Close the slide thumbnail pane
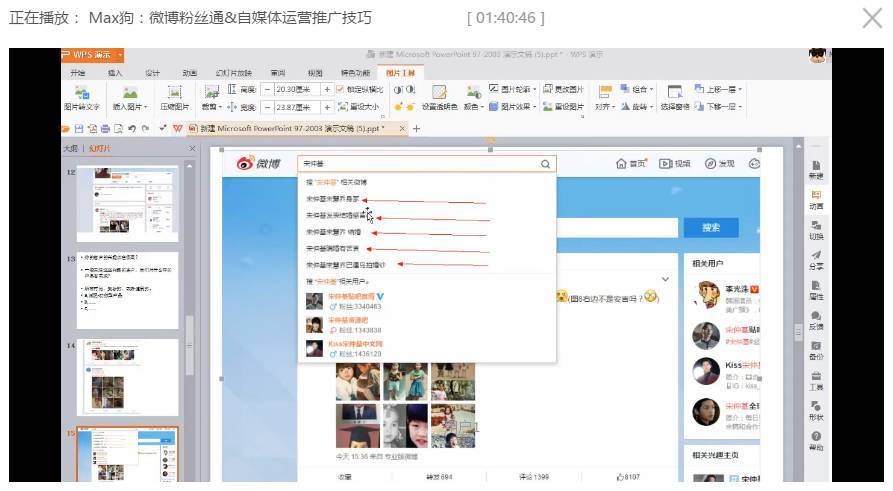The image size is (893, 491). pos(192,149)
